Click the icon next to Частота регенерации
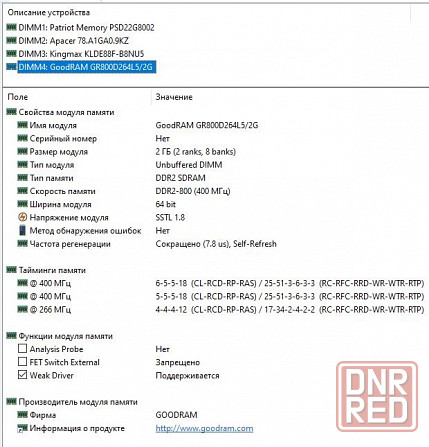Image resolution: width=429 pixels, height=447 pixels. coord(22,244)
